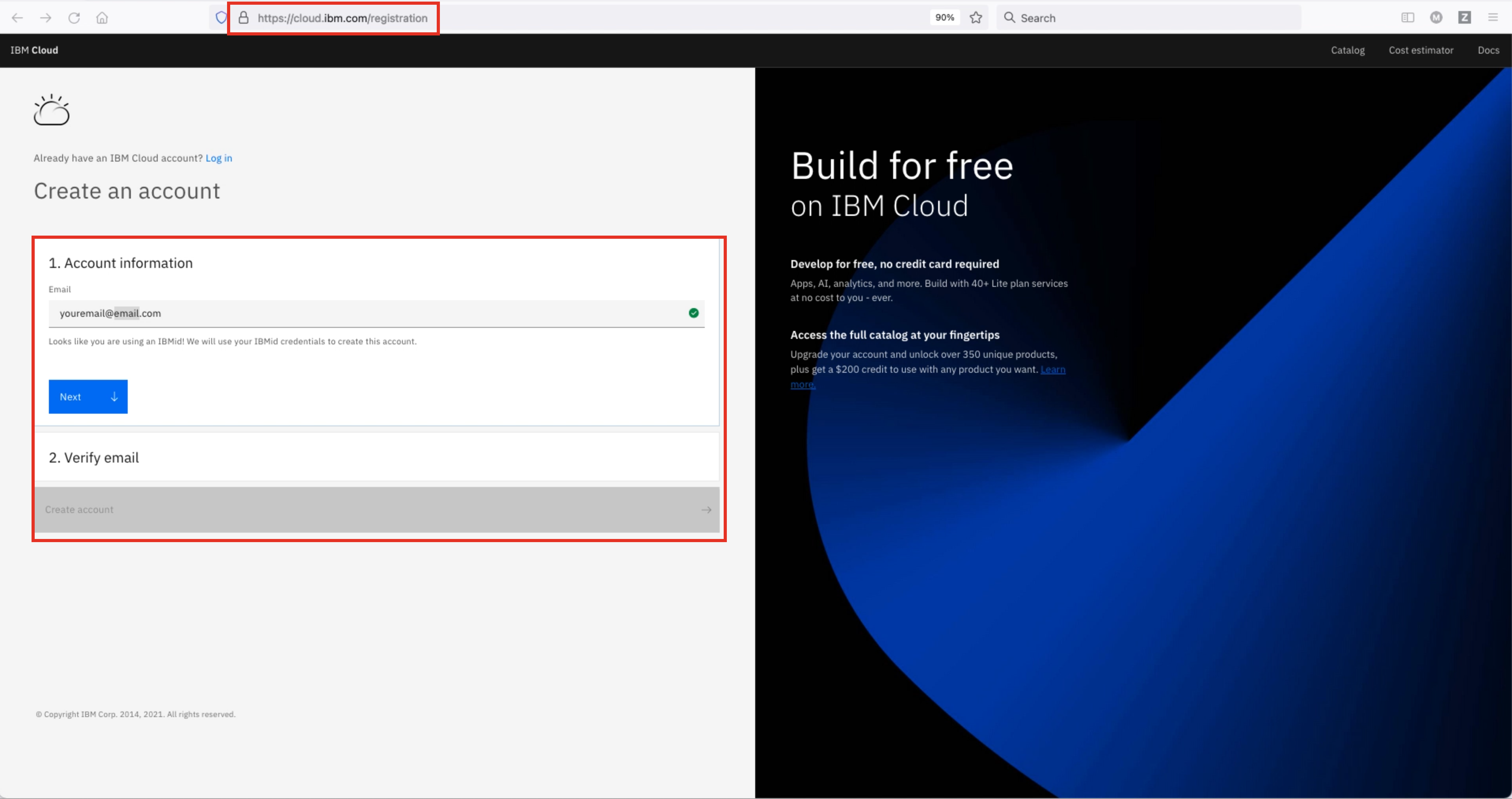The width and height of the screenshot is (1512, 799).
Task: Open the sidebar panel icon
Action: pyautogui.click(x=1408, y=18)
